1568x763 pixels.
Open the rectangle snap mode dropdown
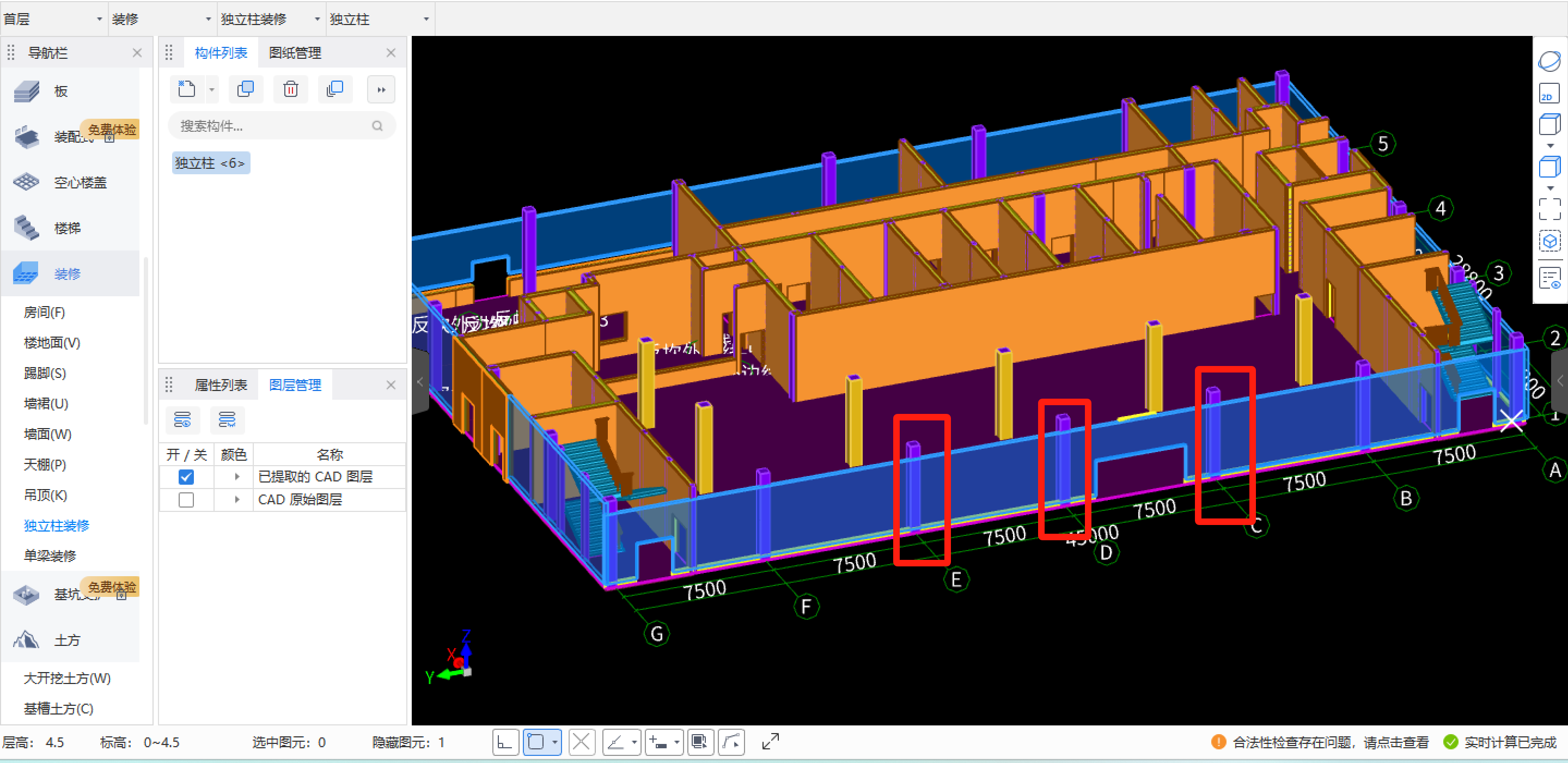pos(554,742)
